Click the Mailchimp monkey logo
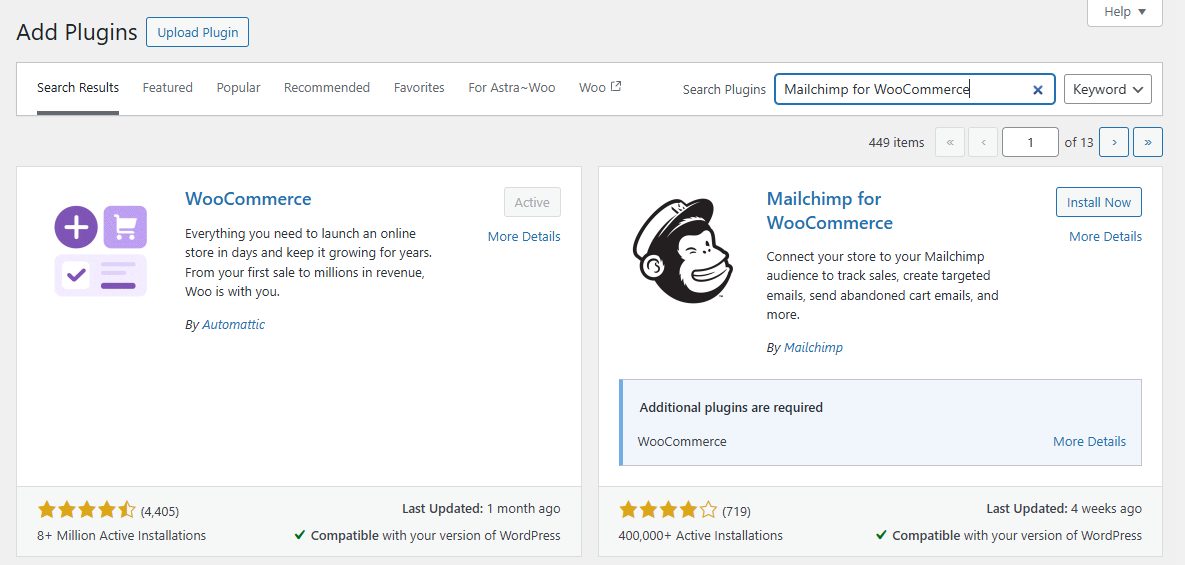1185x565 pixels. tap(681, 252)
